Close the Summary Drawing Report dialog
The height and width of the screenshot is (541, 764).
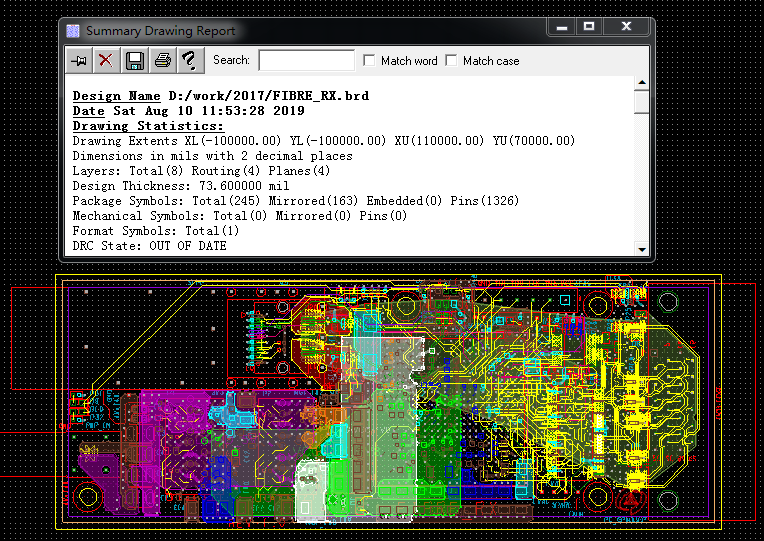pos(627,28)
